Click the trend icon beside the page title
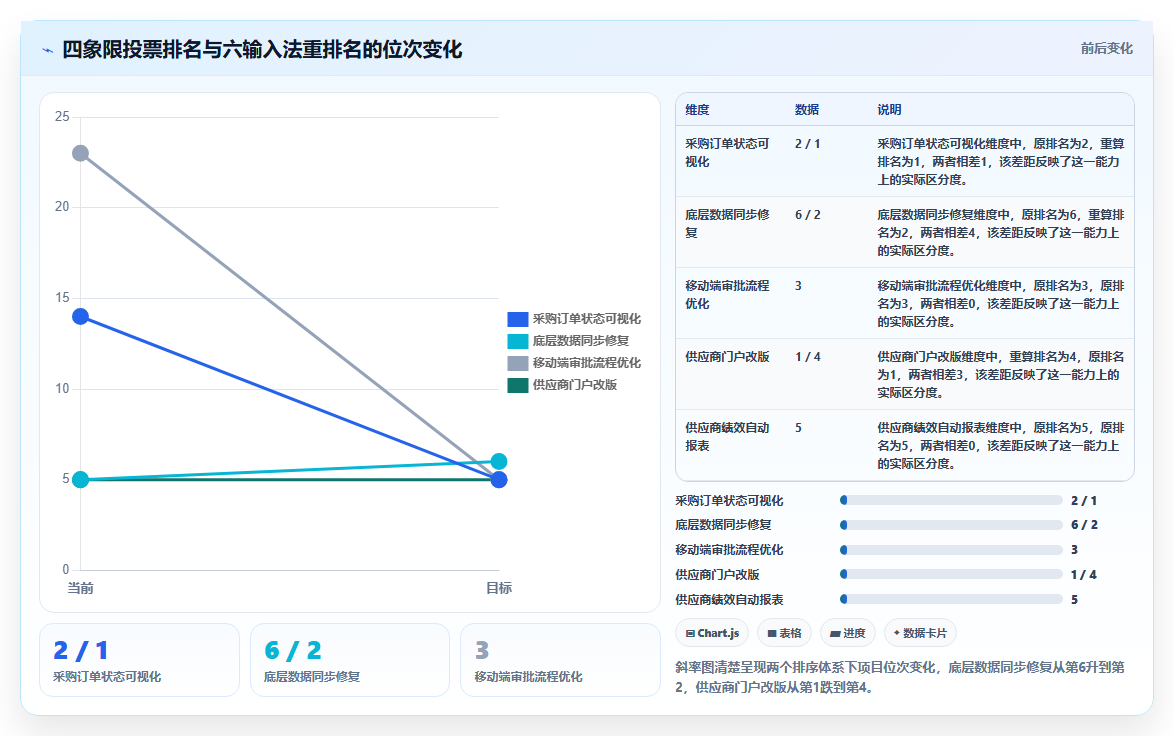 pos(48,50)
